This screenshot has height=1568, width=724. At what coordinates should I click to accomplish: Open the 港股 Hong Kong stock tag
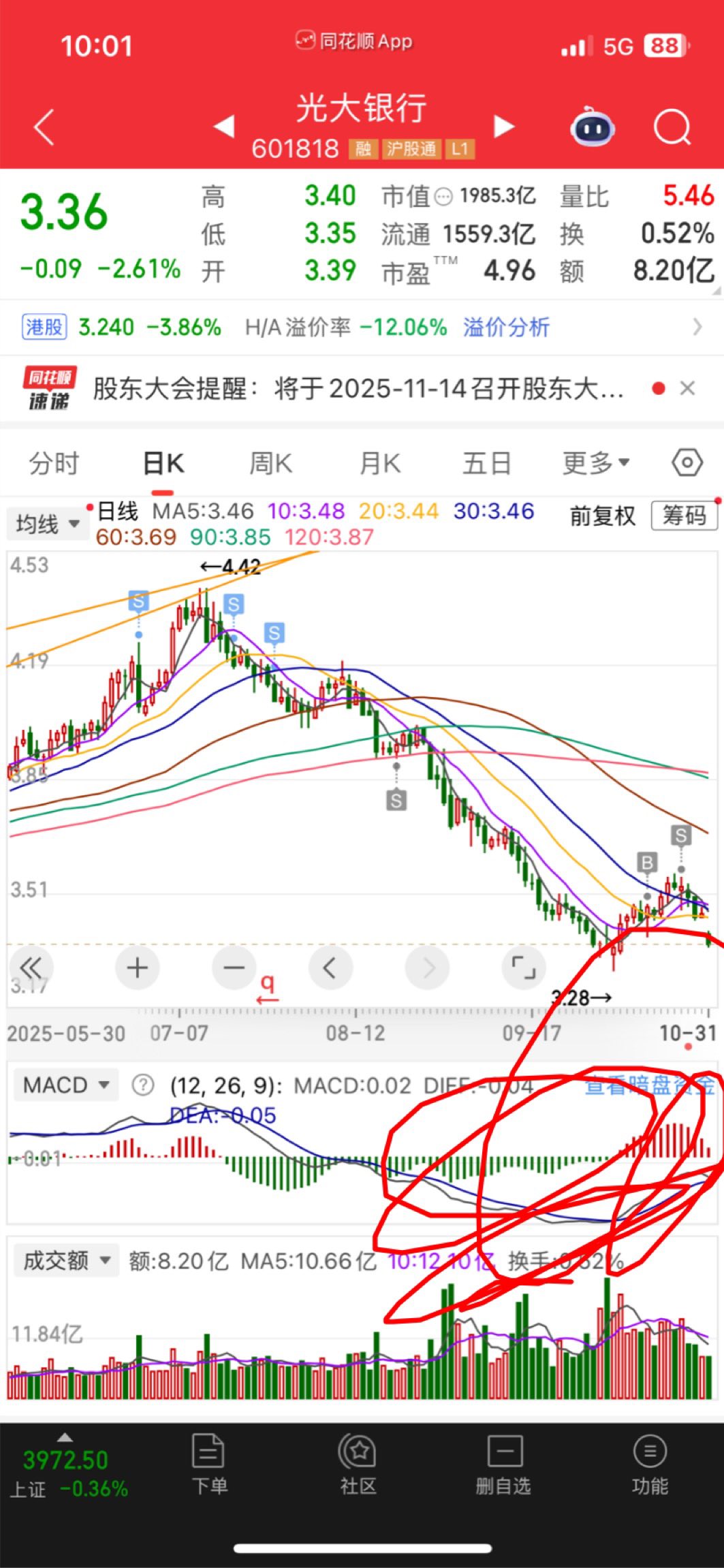(44, 327)
